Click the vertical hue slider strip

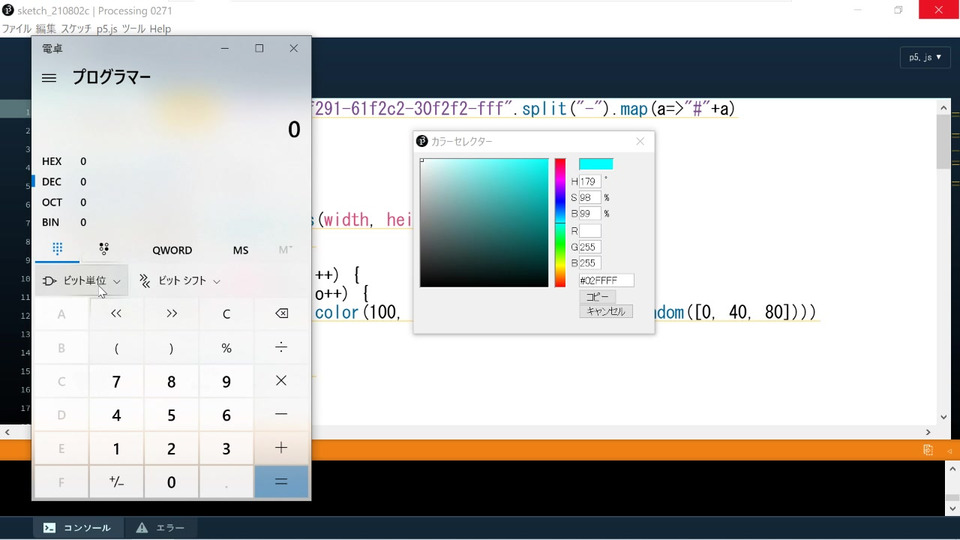pos(560,222)
